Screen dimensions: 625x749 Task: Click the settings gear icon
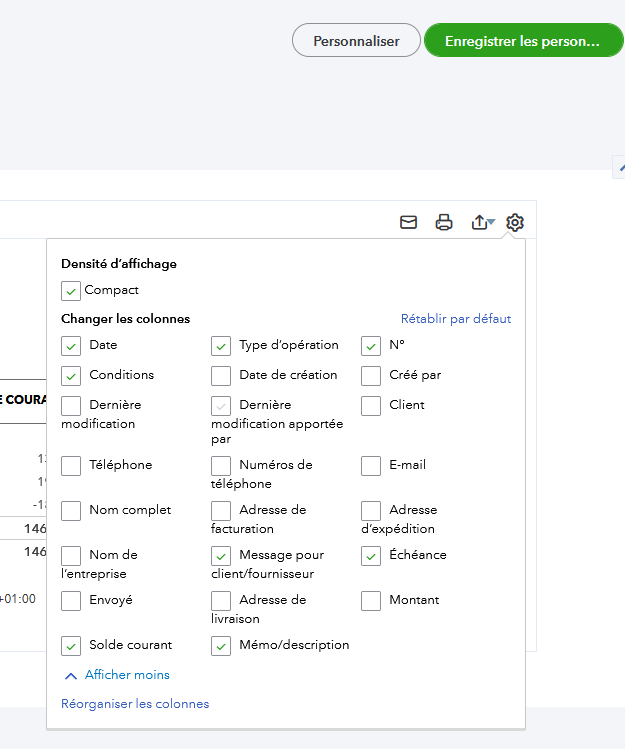point(515,222)
